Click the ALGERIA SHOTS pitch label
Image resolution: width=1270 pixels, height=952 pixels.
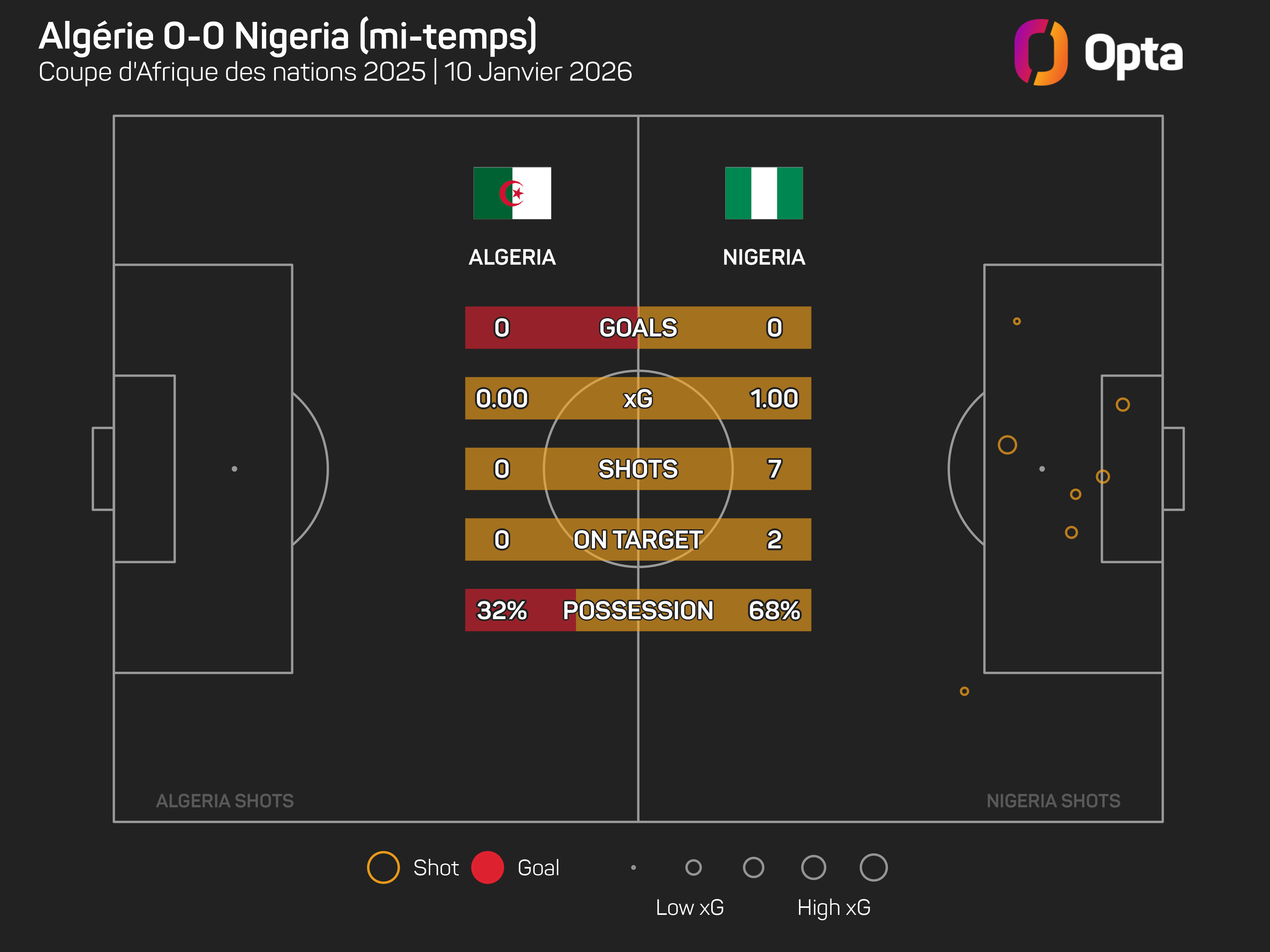tap(224, 801)
